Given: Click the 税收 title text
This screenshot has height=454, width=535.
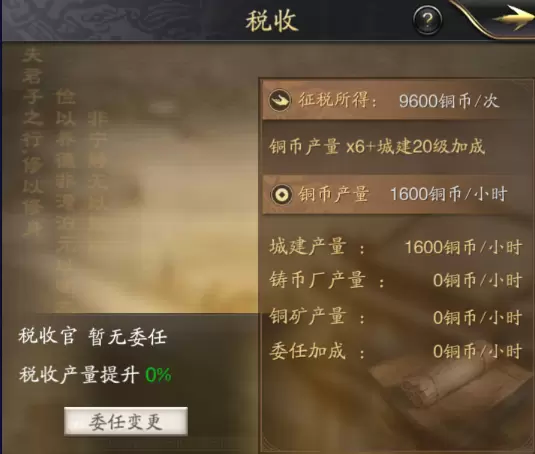Looking at the screenshot, I should [271, 21].
